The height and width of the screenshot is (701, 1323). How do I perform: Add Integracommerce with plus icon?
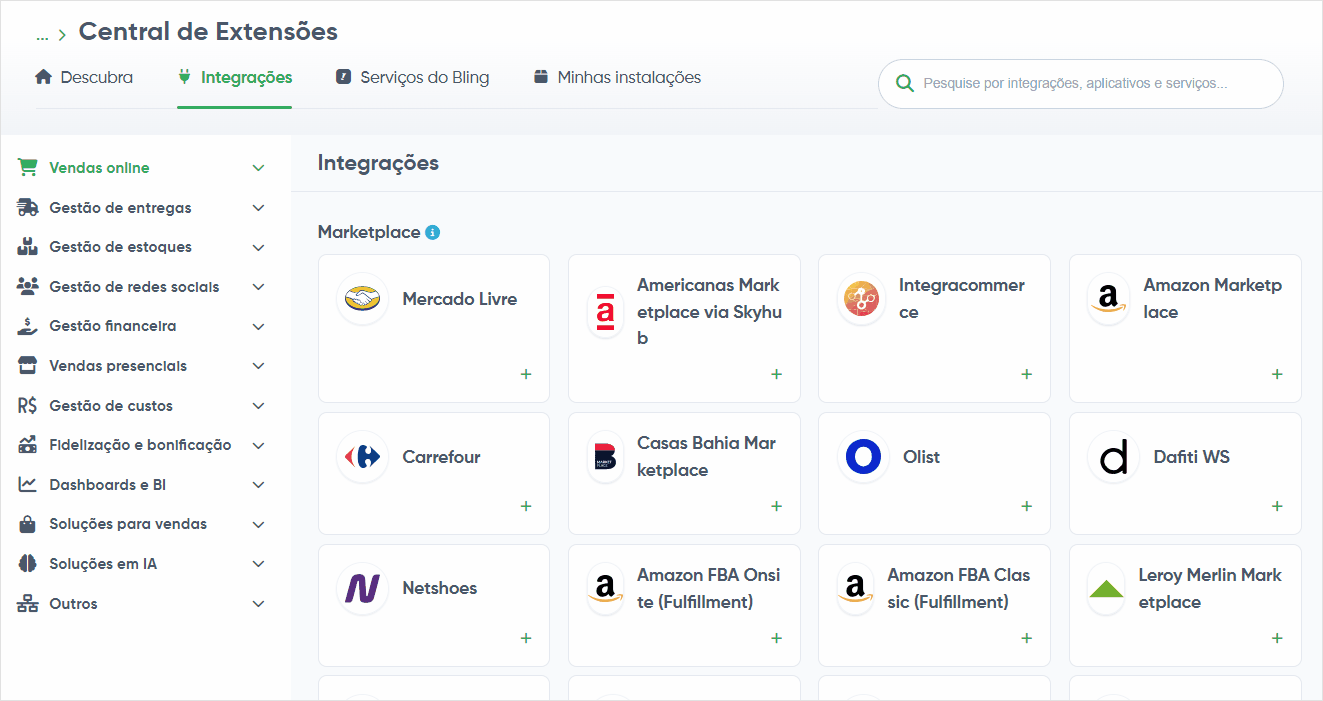(1026, 374)
